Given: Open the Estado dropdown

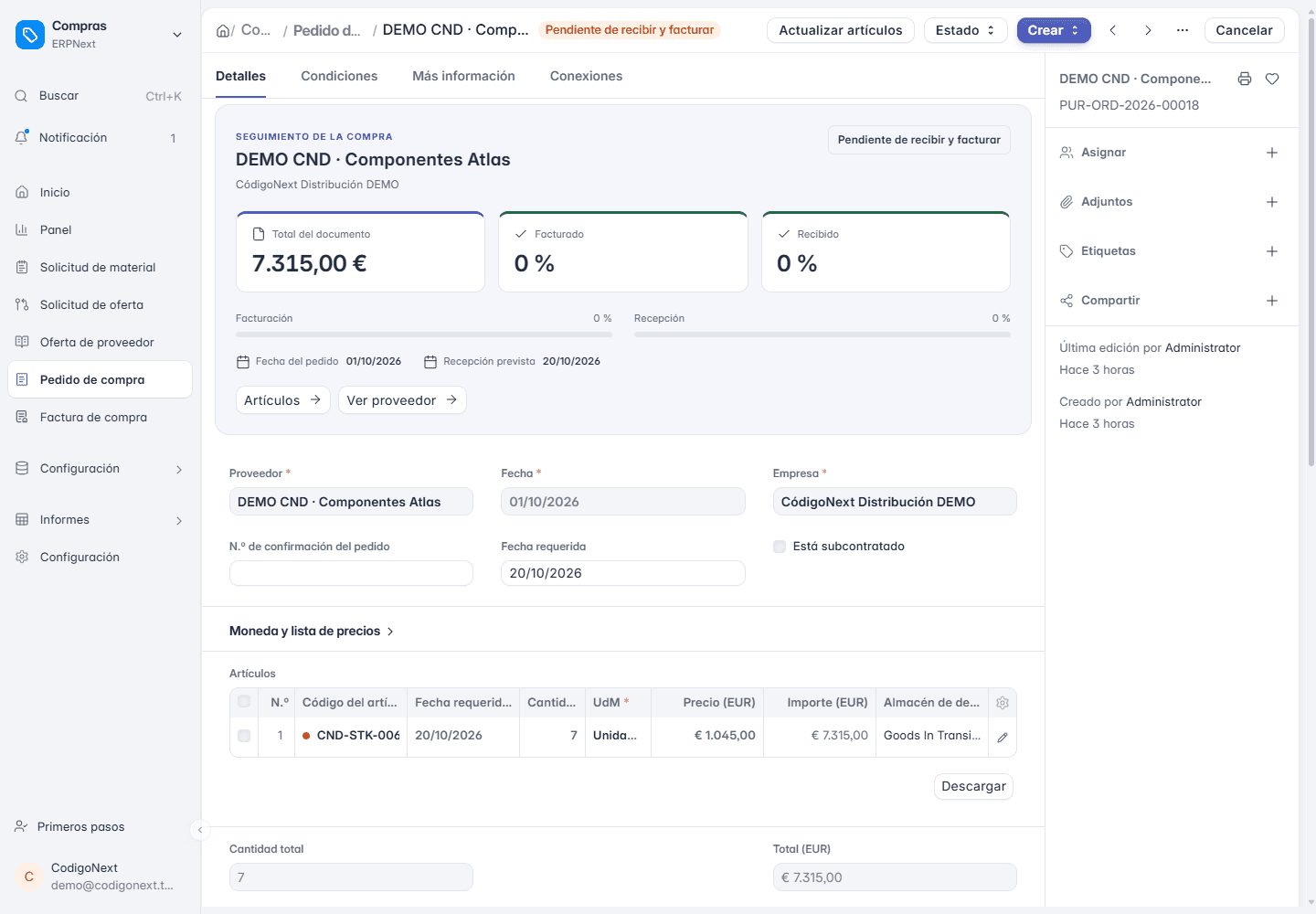Looking at the screenshot, I should pyautogui.click(x=965, y=30).
